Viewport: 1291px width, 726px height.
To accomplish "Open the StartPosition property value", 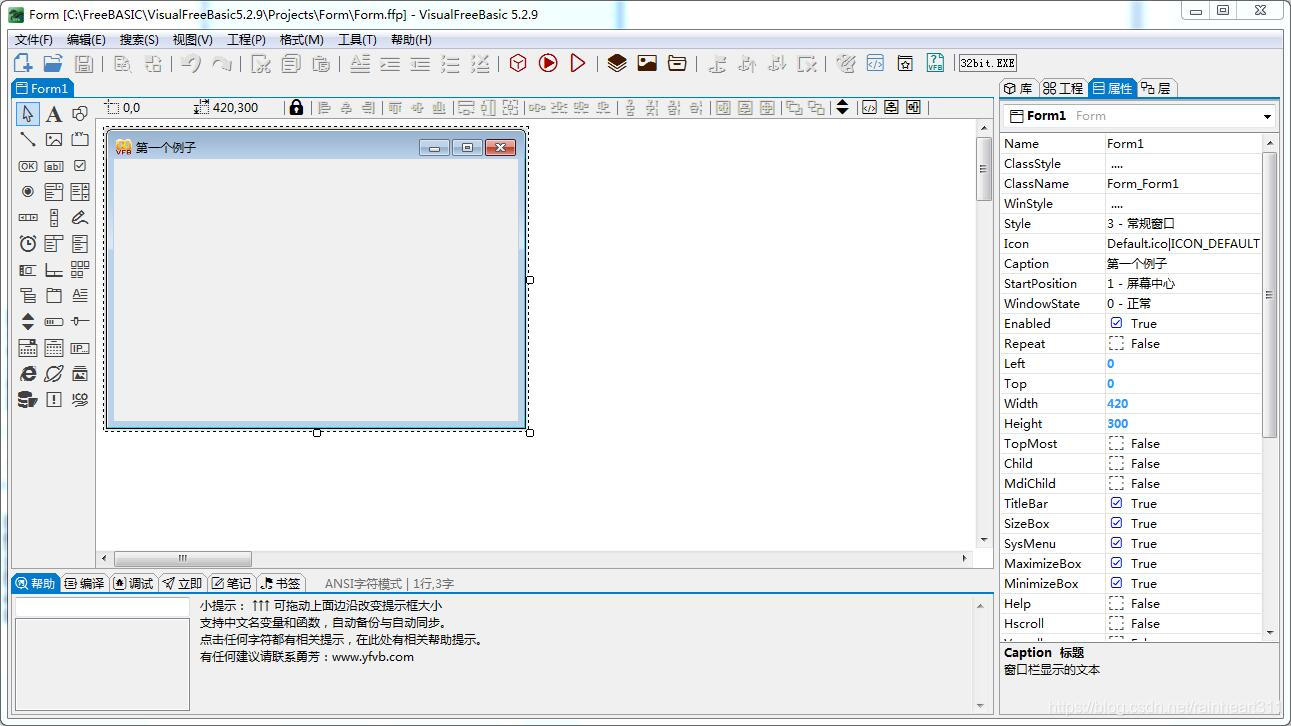I will pyautogui.click(x=1183, y=283).
